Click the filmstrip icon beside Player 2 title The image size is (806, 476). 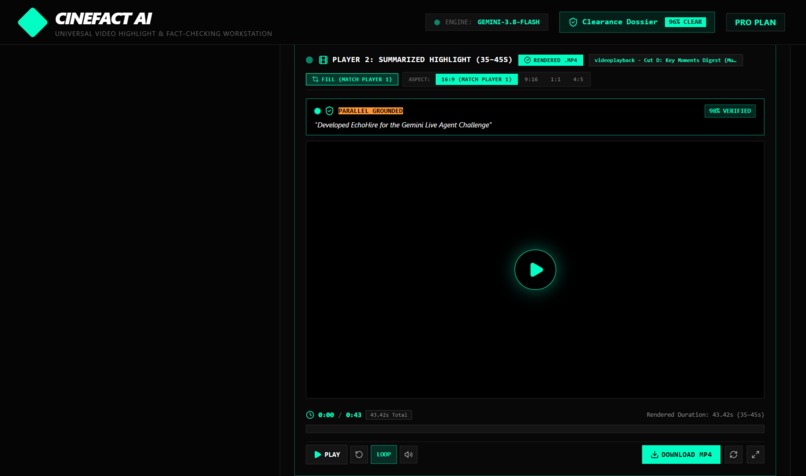323,60
